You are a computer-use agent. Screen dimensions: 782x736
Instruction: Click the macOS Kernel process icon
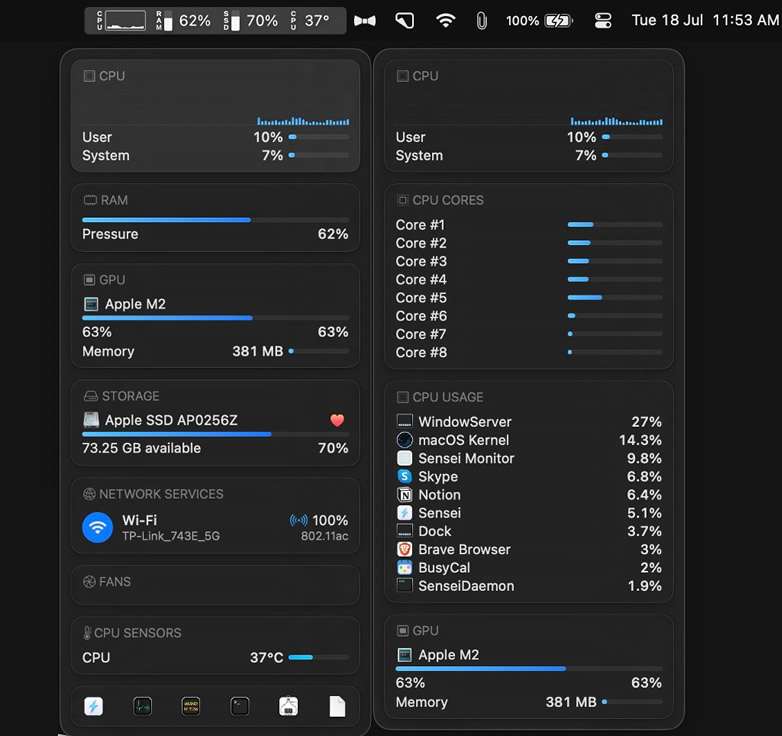click(x=404, y=440)
